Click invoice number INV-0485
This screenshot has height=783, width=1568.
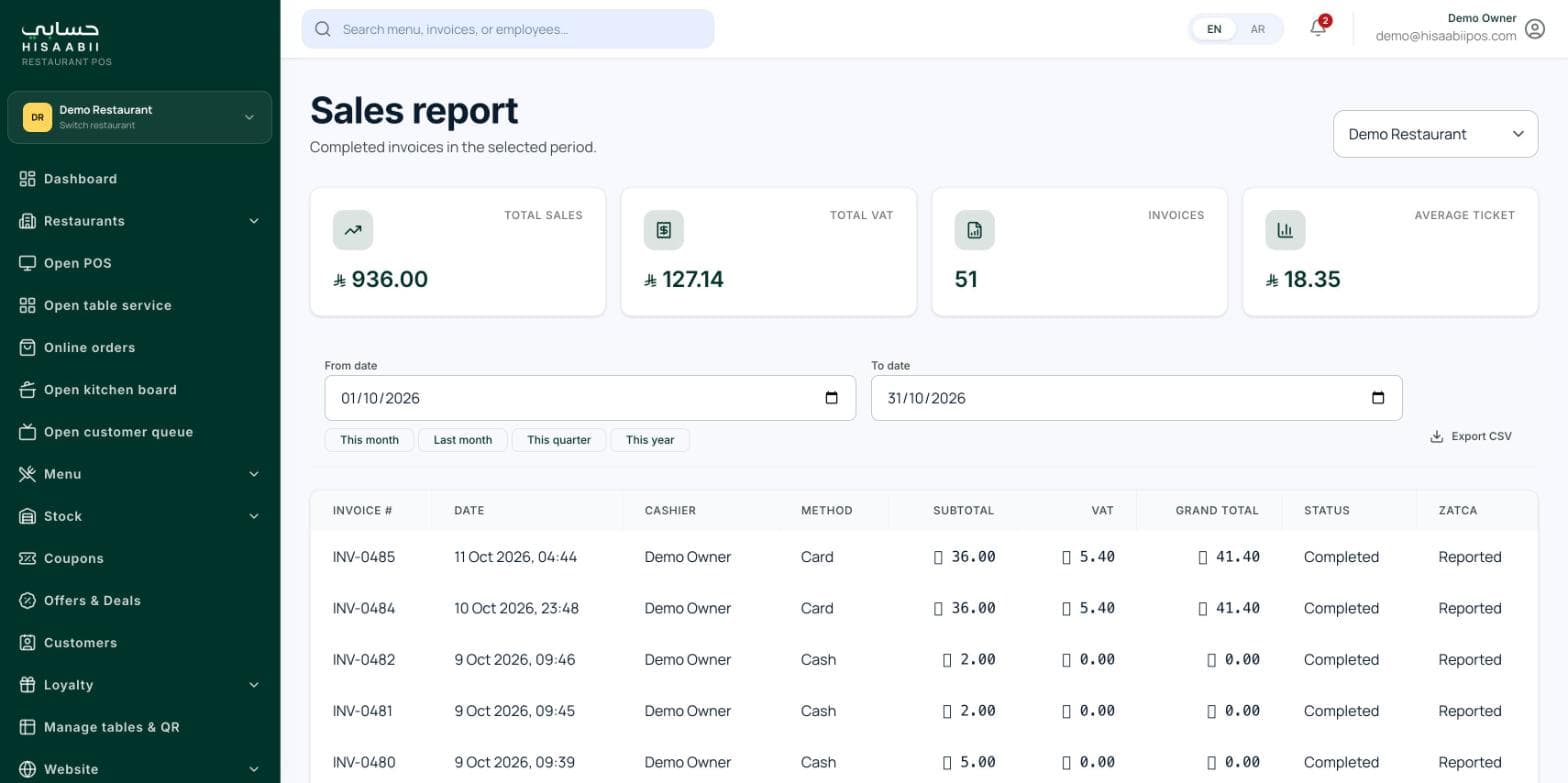(x=364, y=557)
